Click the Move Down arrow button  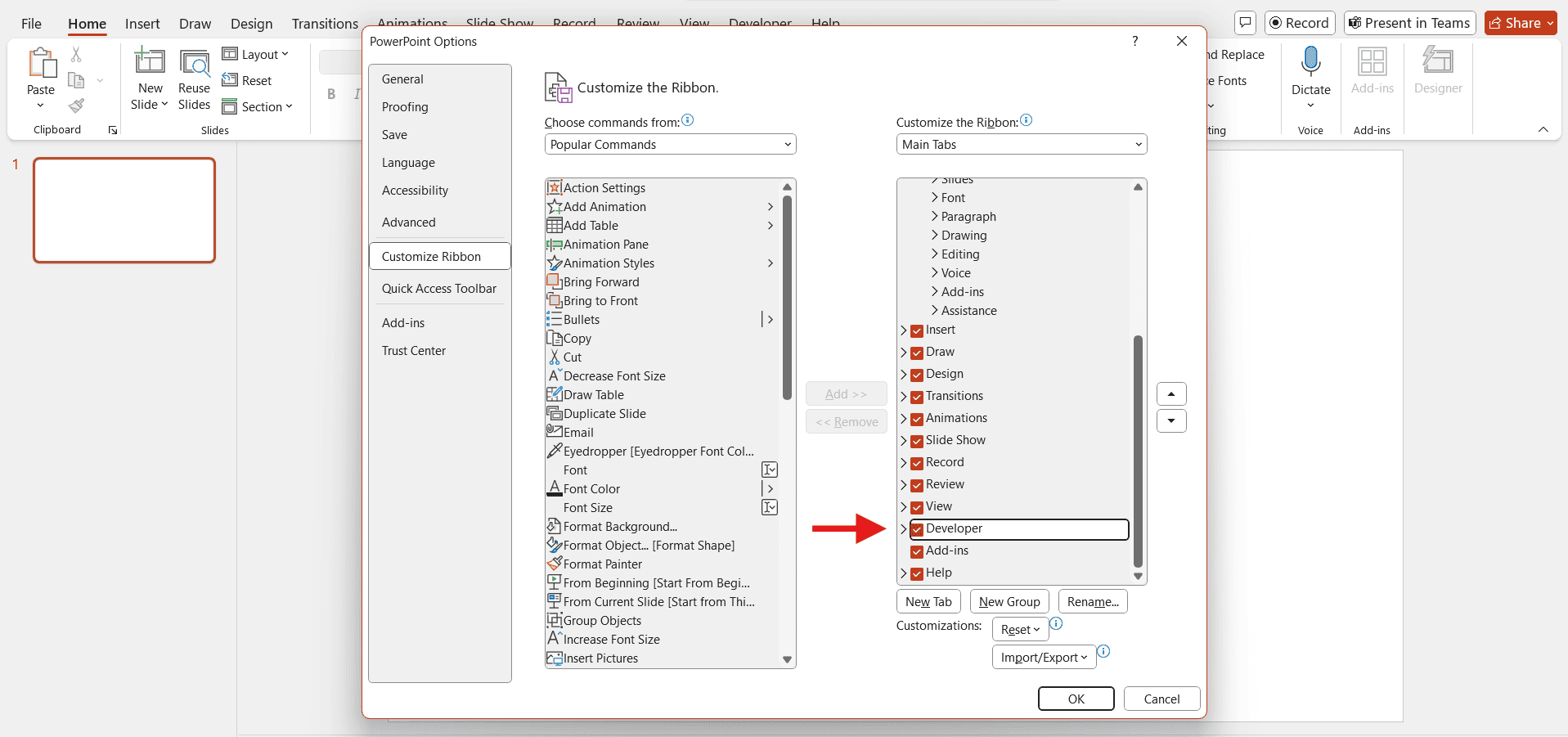(x=1171, y=421)
